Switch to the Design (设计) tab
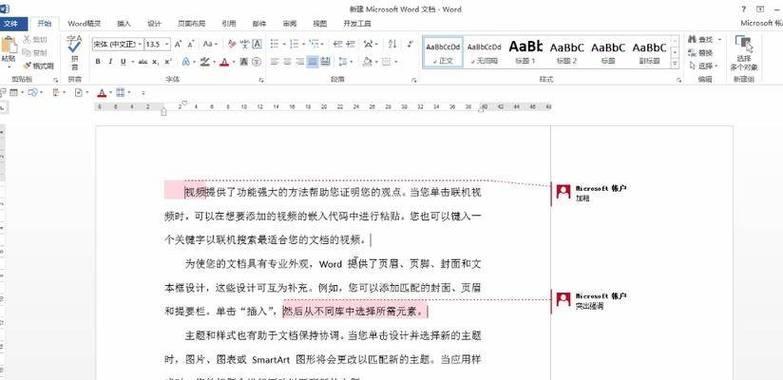 (155, 23)
